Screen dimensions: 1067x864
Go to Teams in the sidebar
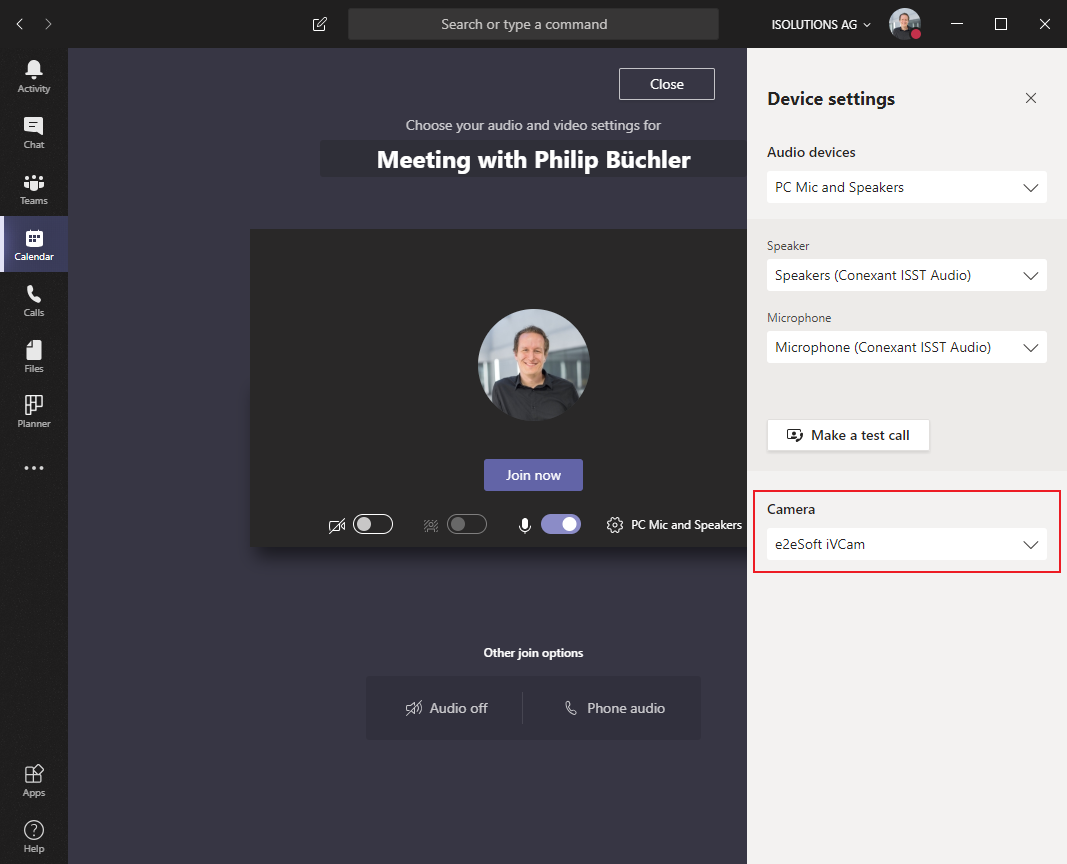(34, 188)
